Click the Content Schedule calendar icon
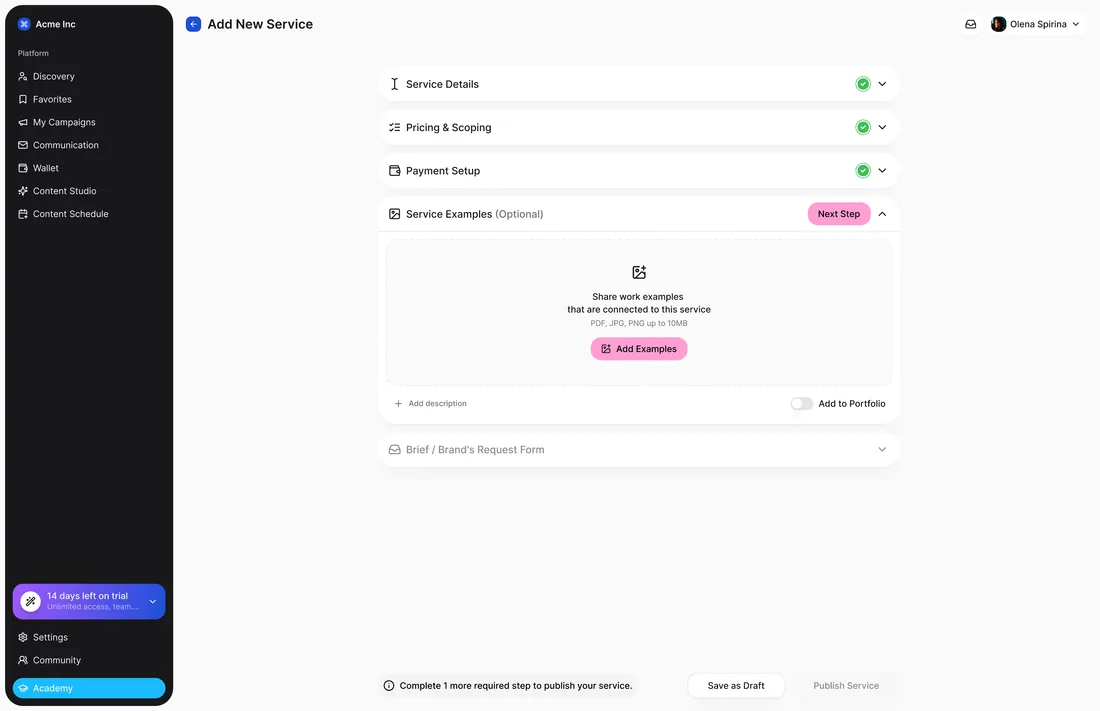Image resolution: width=1100 pixels, height=711 pixels. [x=22, y=213]
